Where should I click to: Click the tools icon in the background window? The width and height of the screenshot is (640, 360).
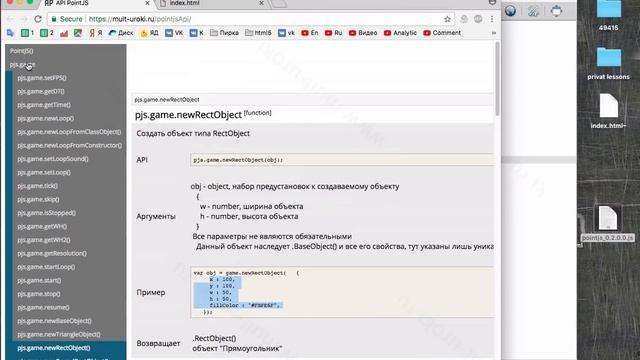533,11
